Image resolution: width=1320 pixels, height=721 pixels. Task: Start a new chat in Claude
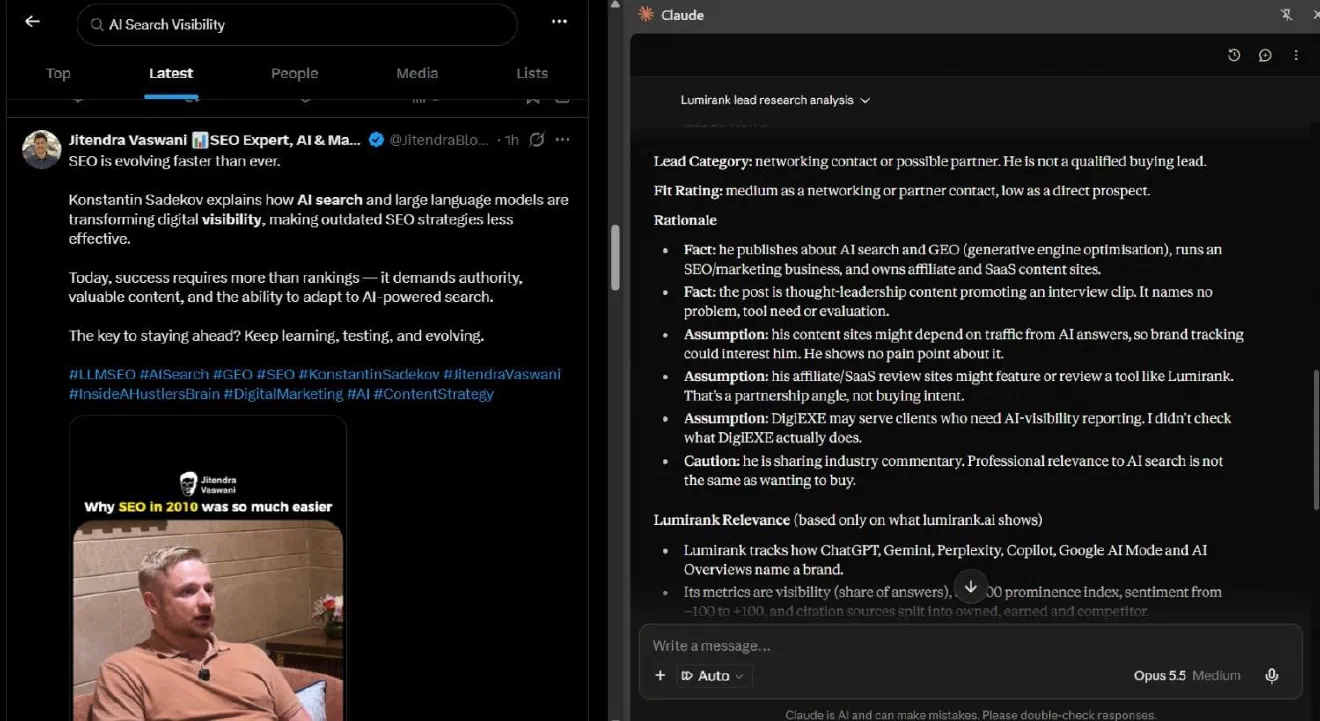tap(1265, 56)
